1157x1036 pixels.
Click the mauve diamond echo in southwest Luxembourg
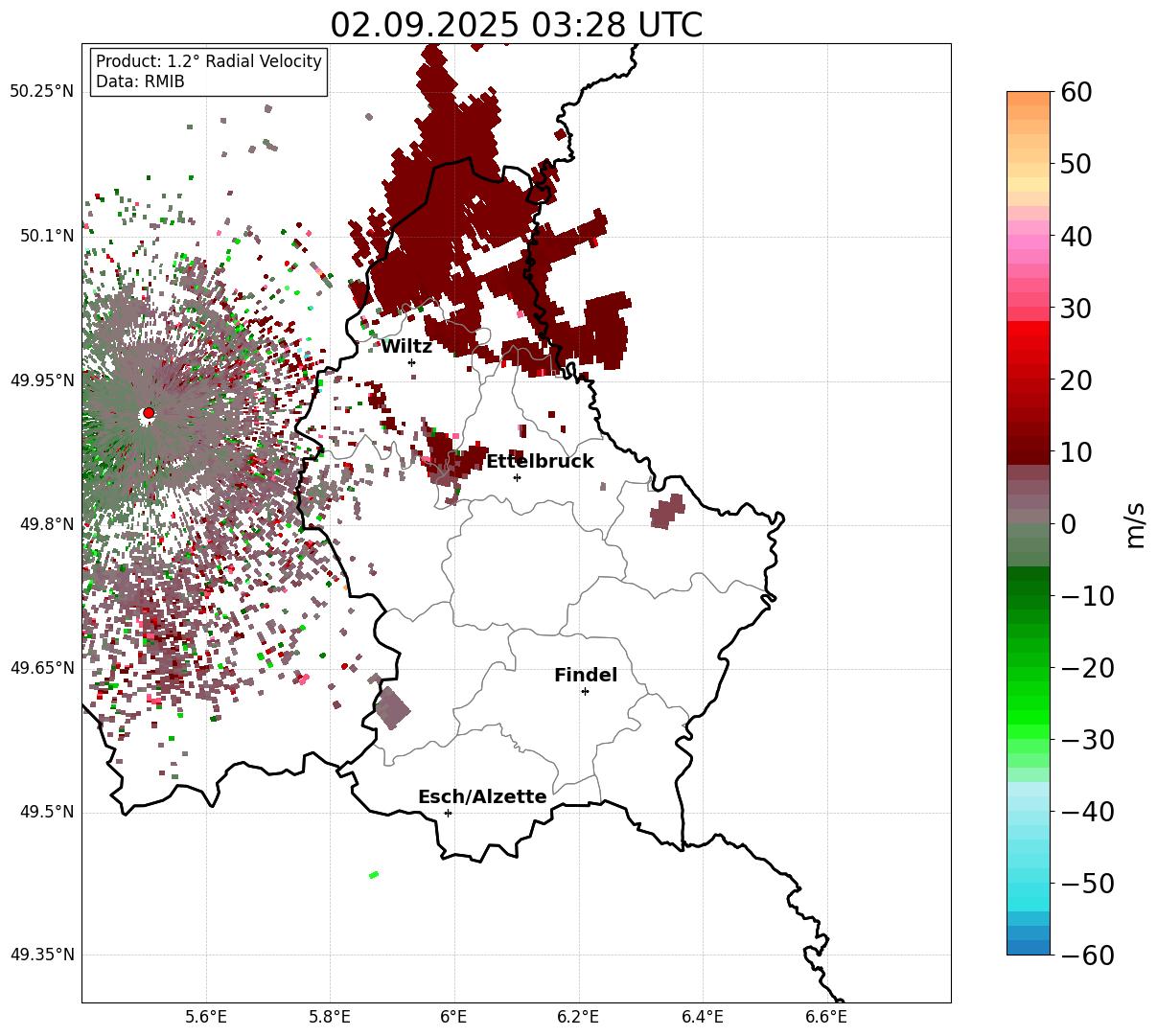392,709
